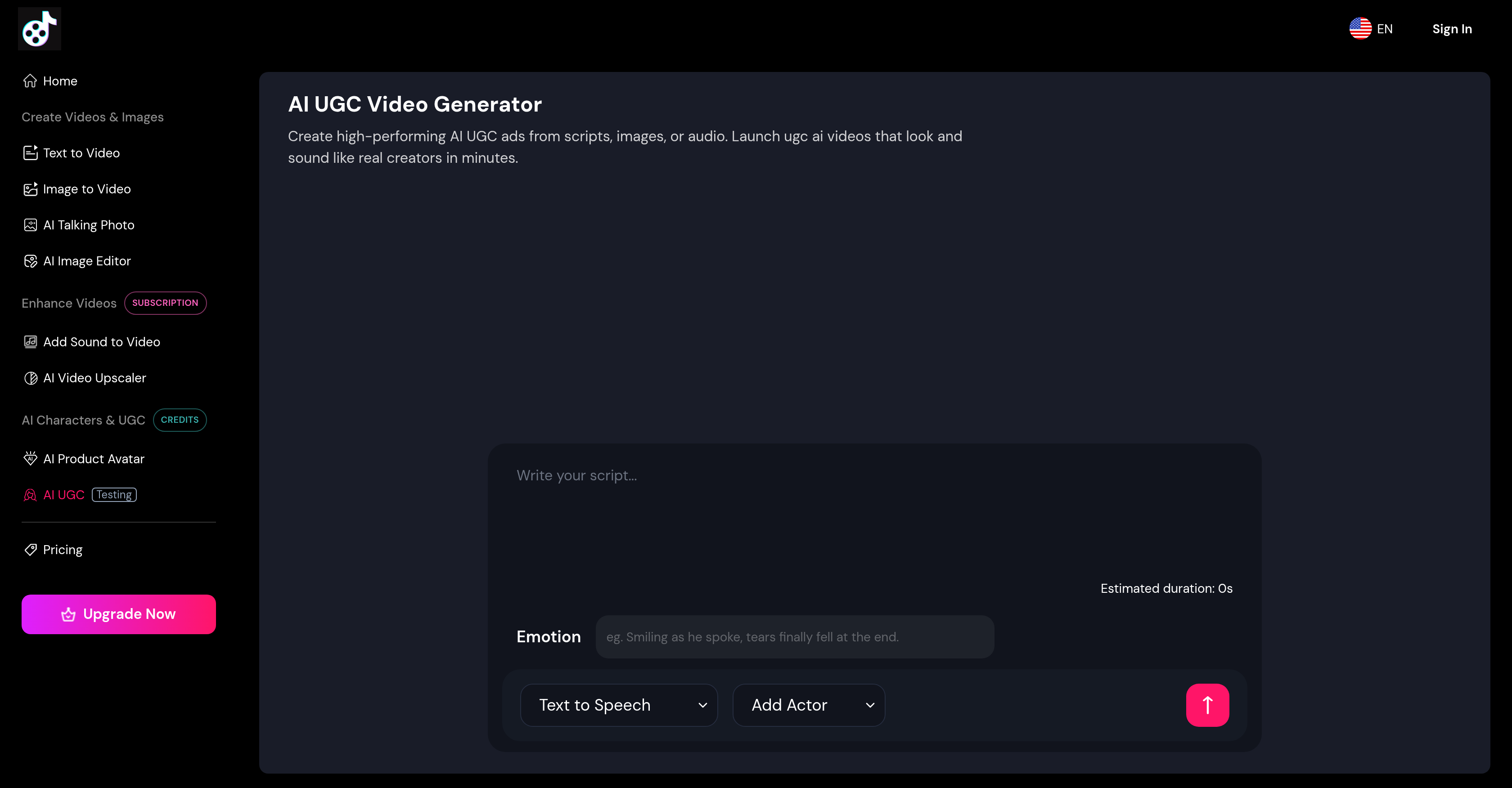Viewport: 1512px width, 788px height.
Task: Go to the Create Videos & Images section
Action: (x=93, y=117)
